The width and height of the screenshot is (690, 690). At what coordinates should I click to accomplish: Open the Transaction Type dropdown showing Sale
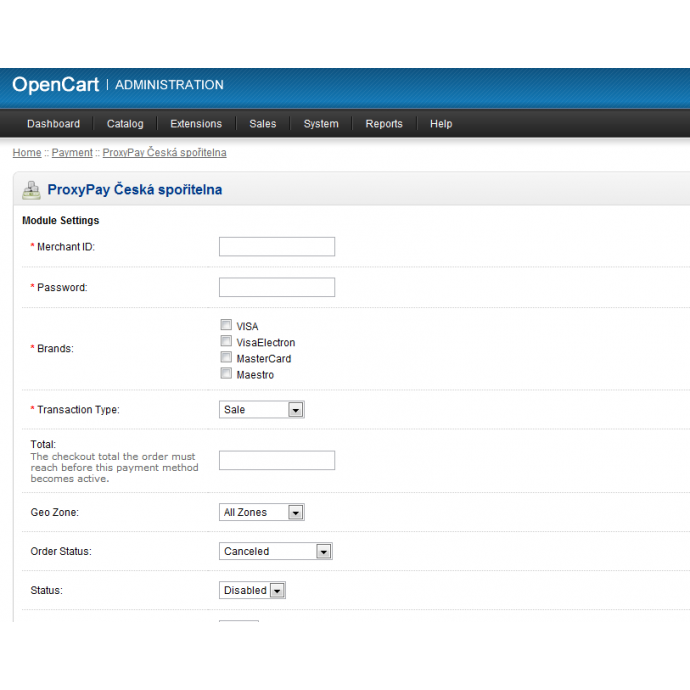(x=262, y=410)
